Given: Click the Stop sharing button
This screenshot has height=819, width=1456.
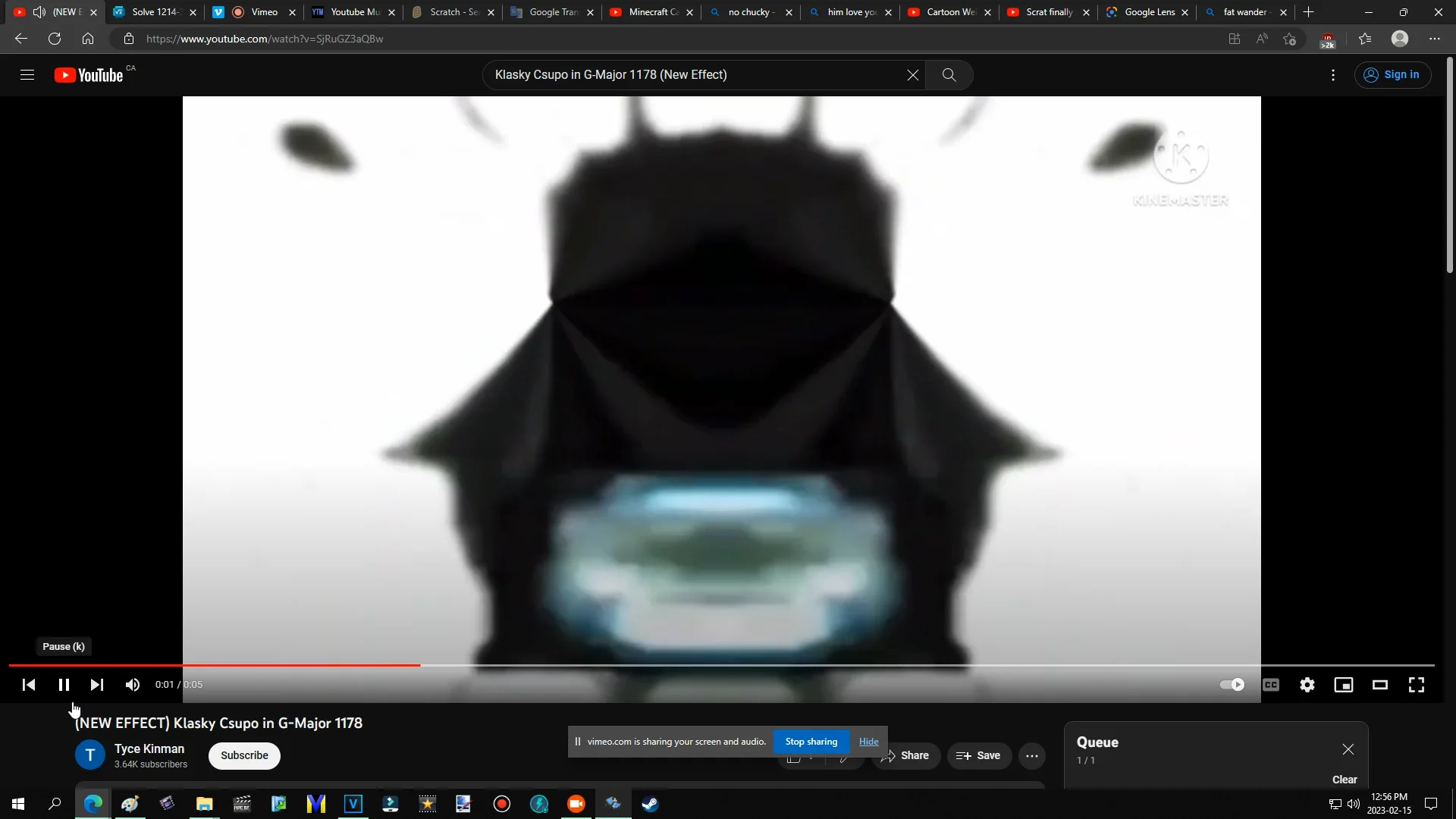Looking at the screenshot, I should pyautogui.click(x=811, y=742).
